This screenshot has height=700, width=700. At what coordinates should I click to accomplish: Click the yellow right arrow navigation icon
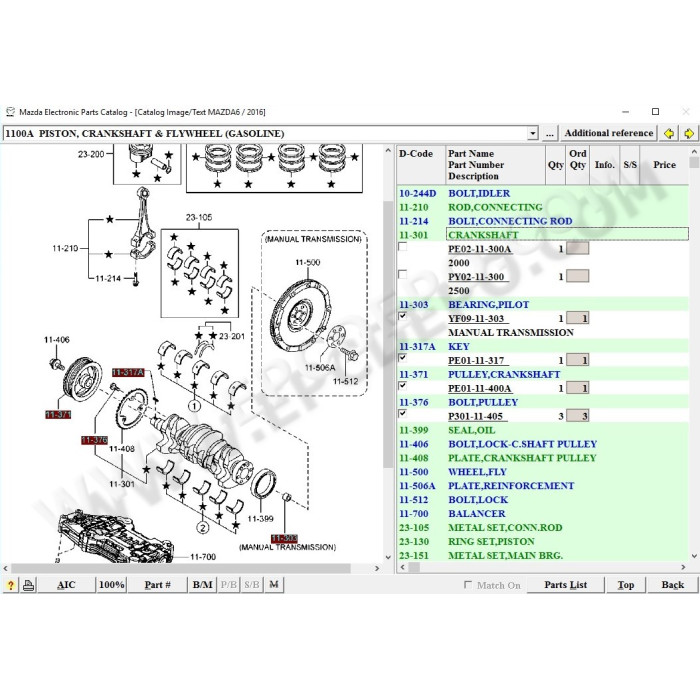pos(688,133)
